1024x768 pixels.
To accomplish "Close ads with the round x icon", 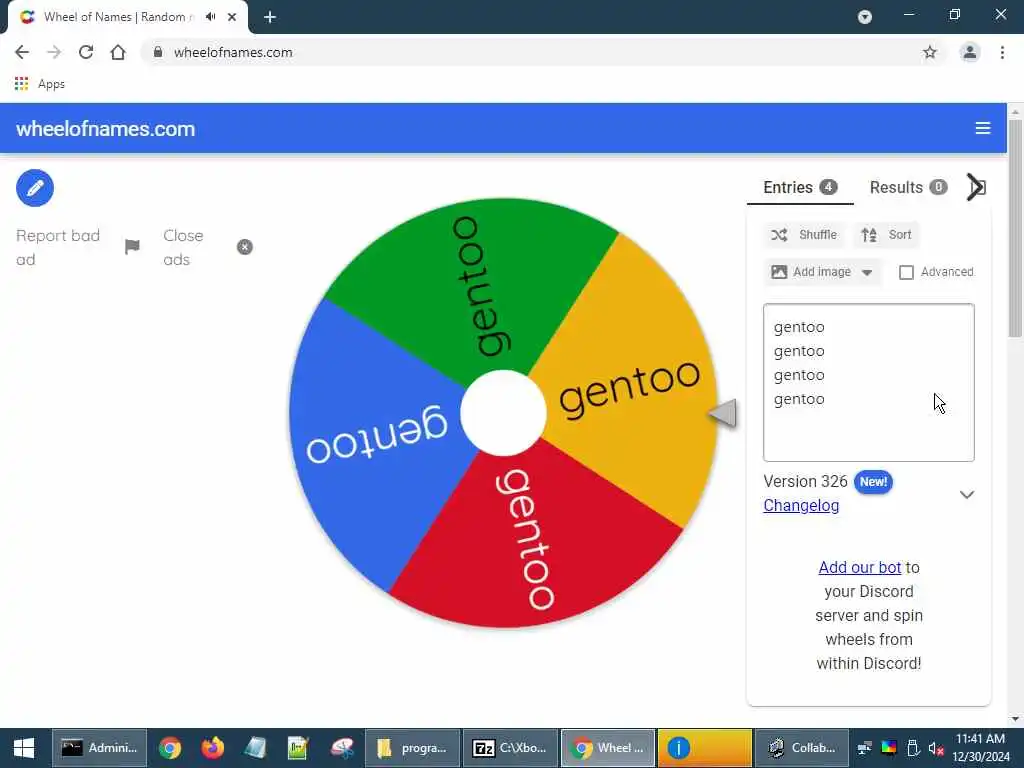I will coord(244,247).
